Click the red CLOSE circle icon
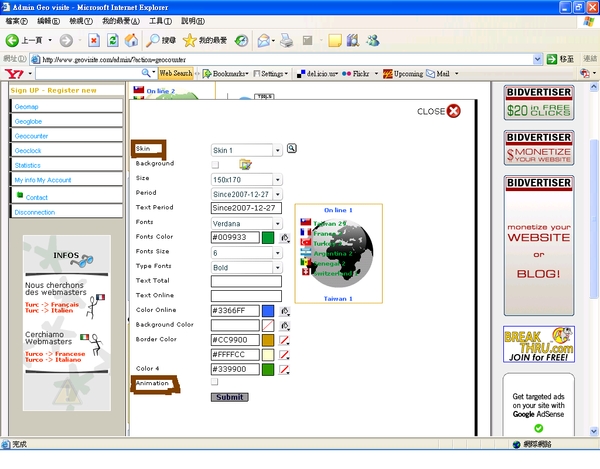The height and width of the screenshot is (469, 600). tap(454, 112)
